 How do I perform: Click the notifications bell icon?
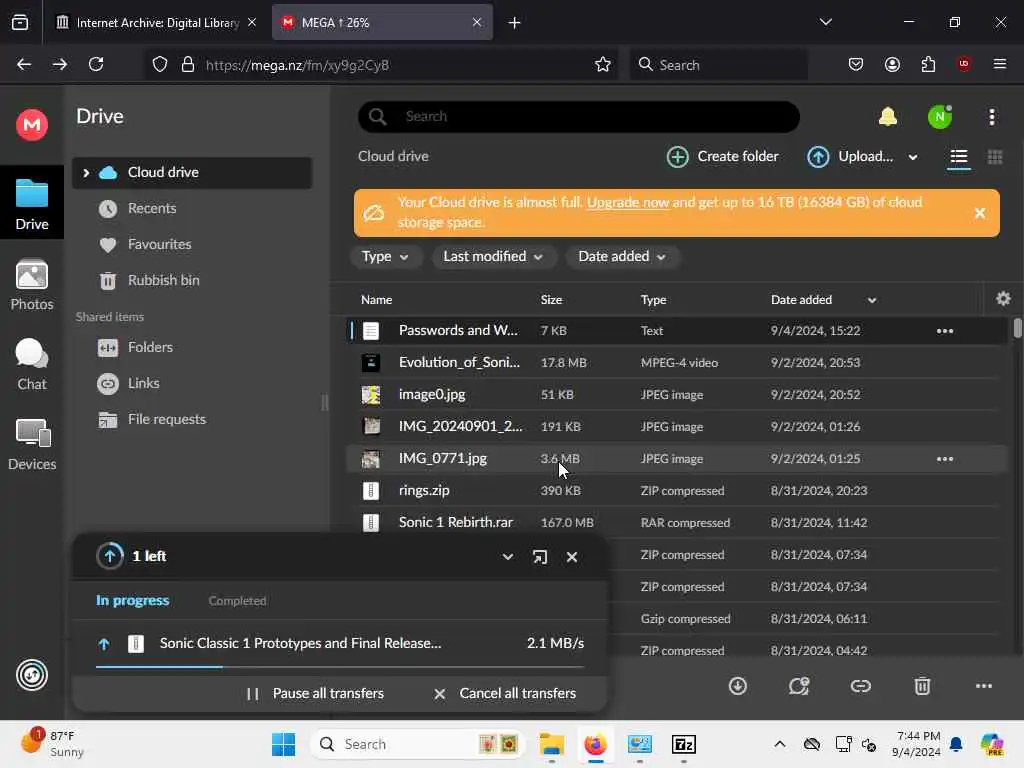click(x=888, y=117)
